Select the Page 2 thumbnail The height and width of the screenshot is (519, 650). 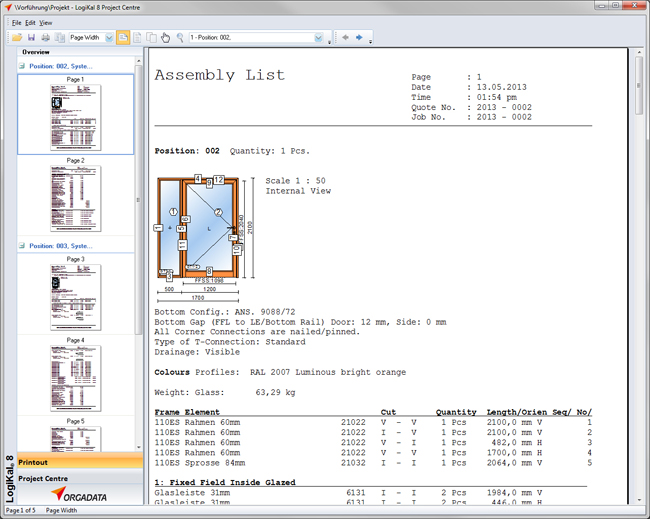tap(75, 199)
